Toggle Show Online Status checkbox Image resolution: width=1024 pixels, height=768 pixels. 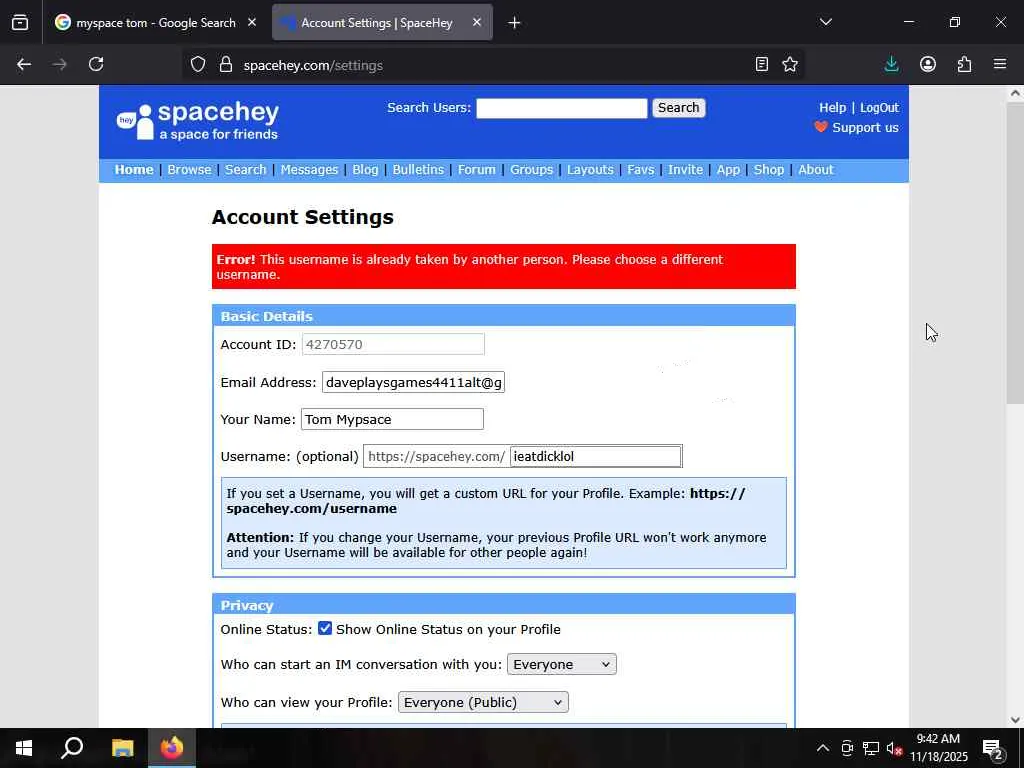325,628
